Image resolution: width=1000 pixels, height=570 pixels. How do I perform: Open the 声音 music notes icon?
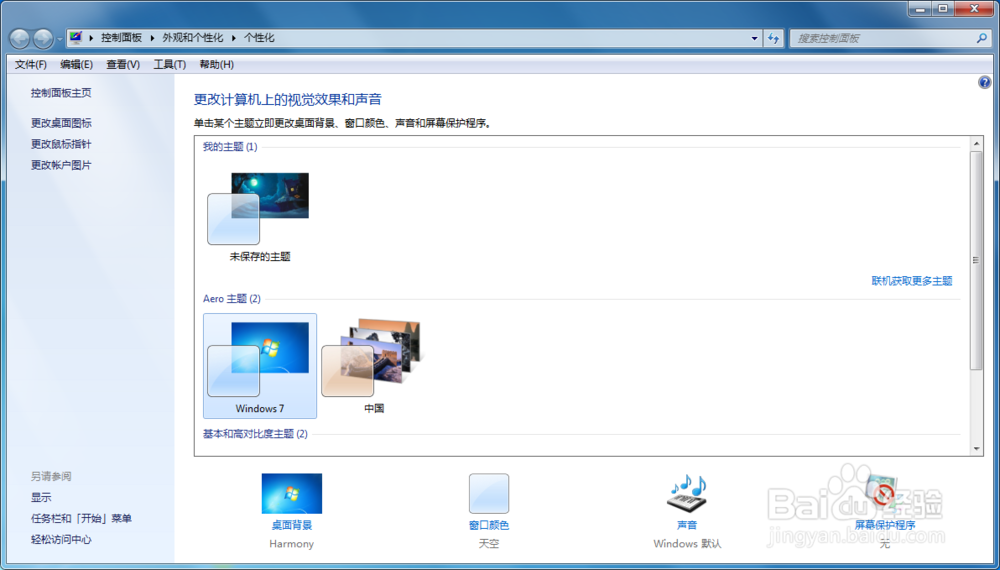pos(687,493)
